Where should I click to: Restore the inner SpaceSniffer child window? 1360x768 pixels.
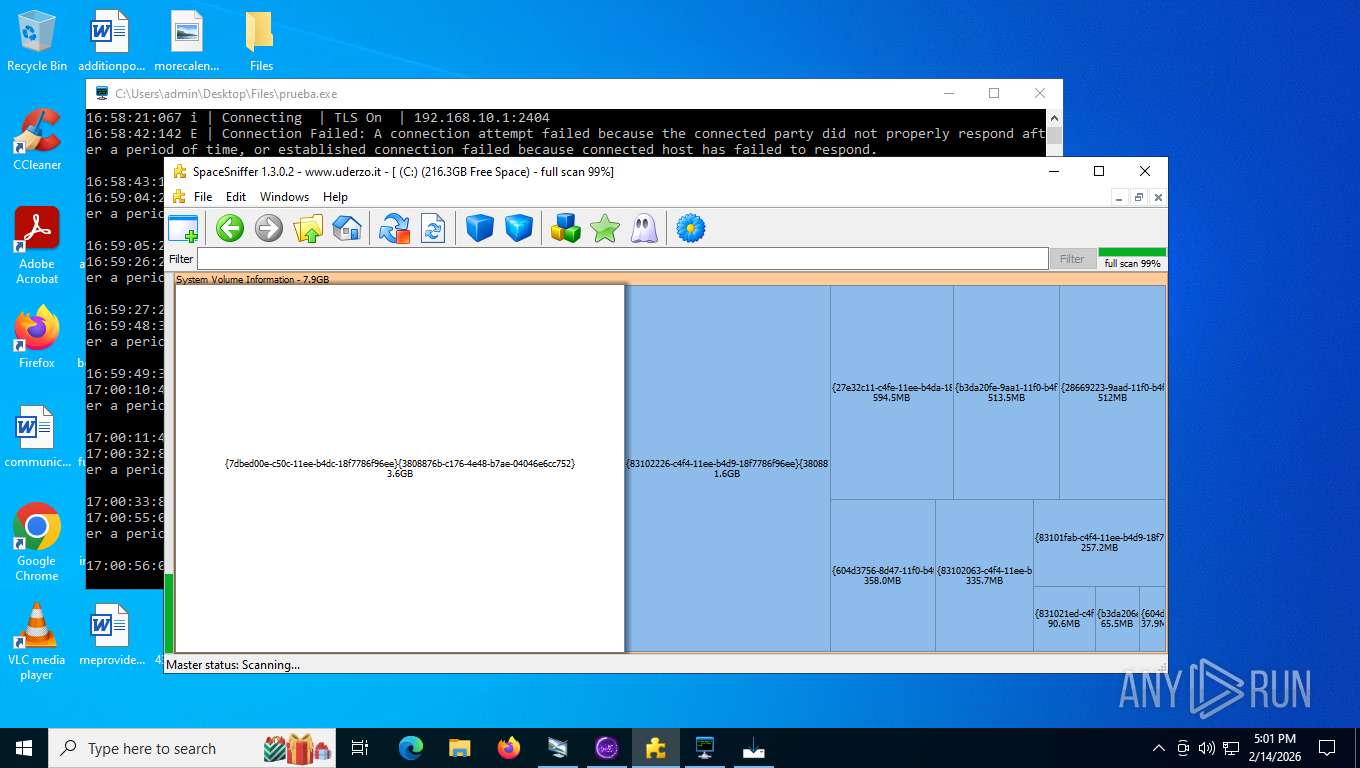coord(1139,197)
